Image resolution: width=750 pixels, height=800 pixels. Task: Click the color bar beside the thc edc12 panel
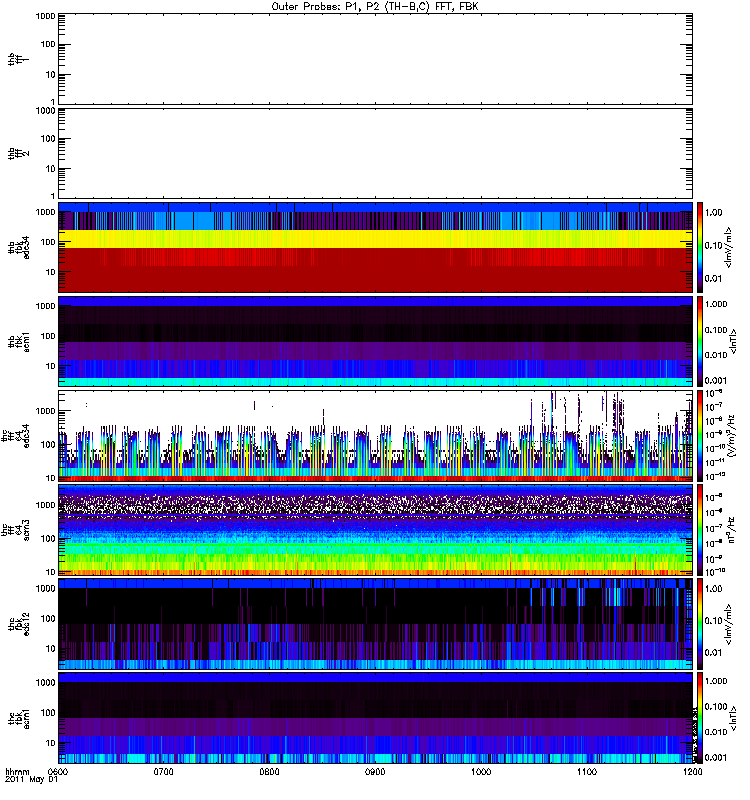coord(701,623)
